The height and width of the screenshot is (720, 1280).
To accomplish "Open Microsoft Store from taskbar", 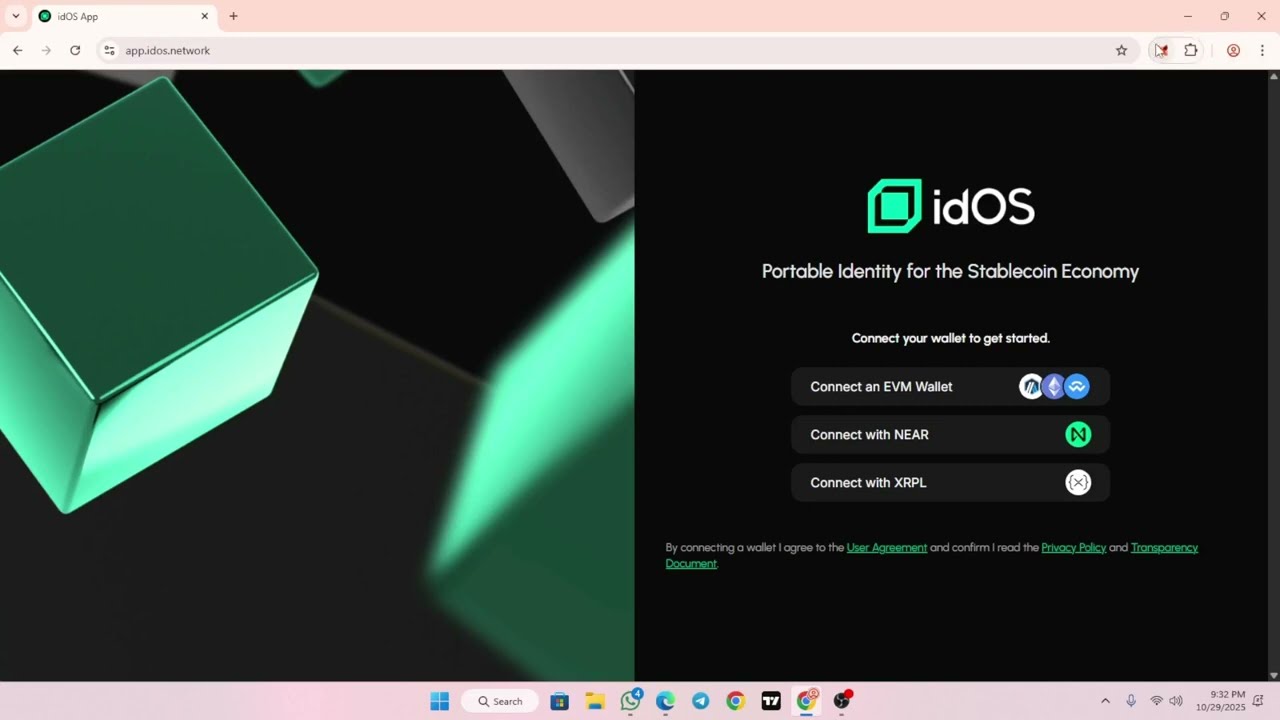I will tap(560, 701).
